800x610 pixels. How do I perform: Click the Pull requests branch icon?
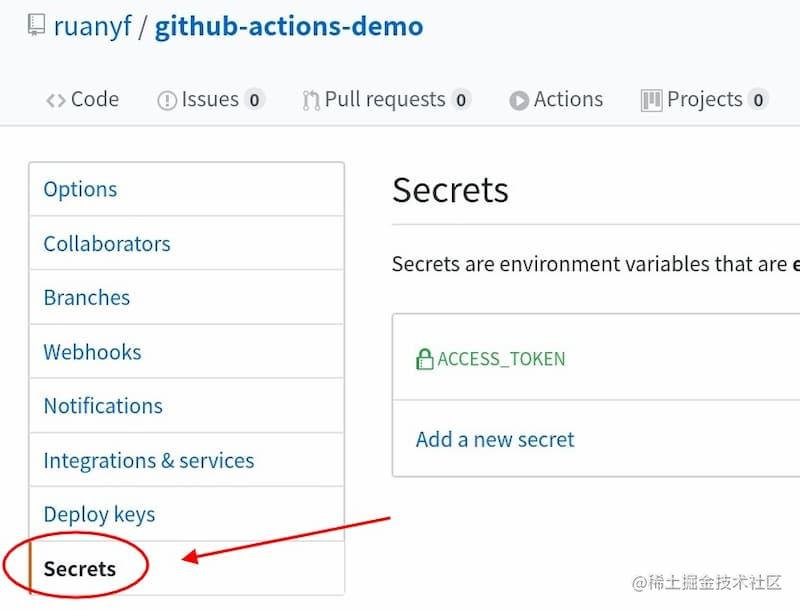pos(309,99)
